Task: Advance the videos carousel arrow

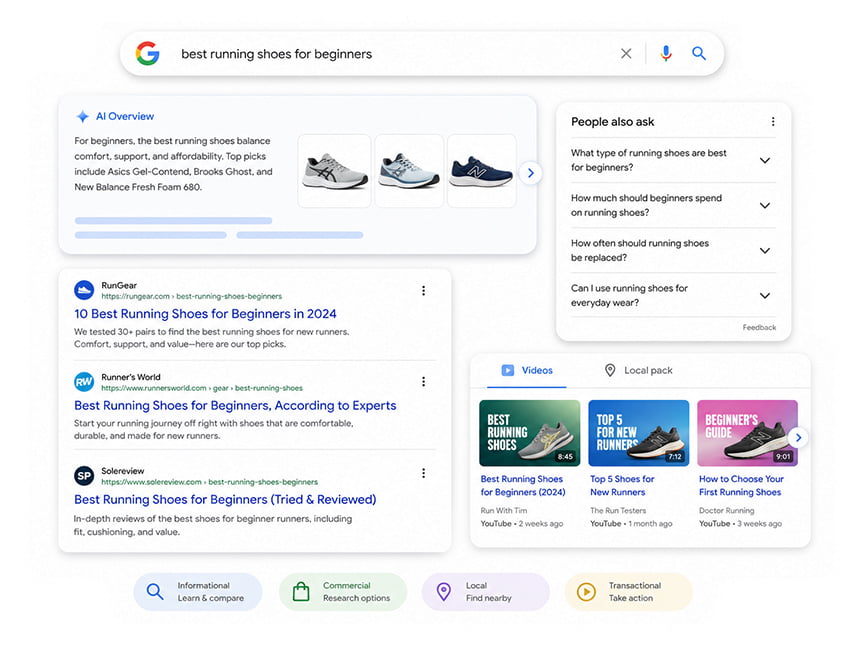Action: tap(798, 438)
